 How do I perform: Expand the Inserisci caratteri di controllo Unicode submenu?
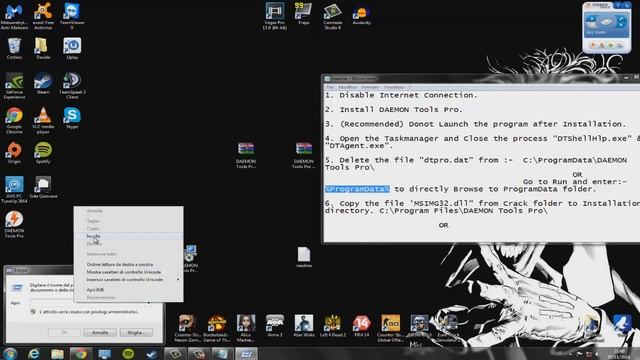(128, 280)
